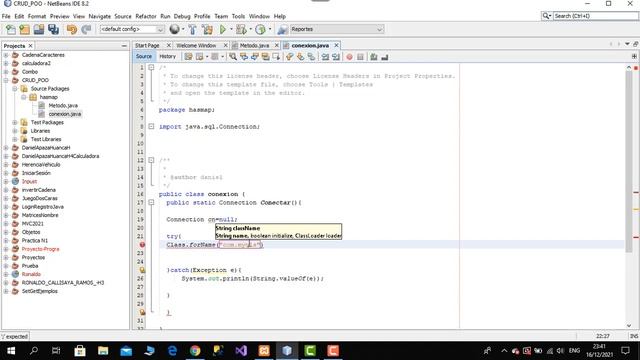Click the Save All toolbar icon
Image resolution: width=640 pixels, height=360 pixels.
point(53,29)
